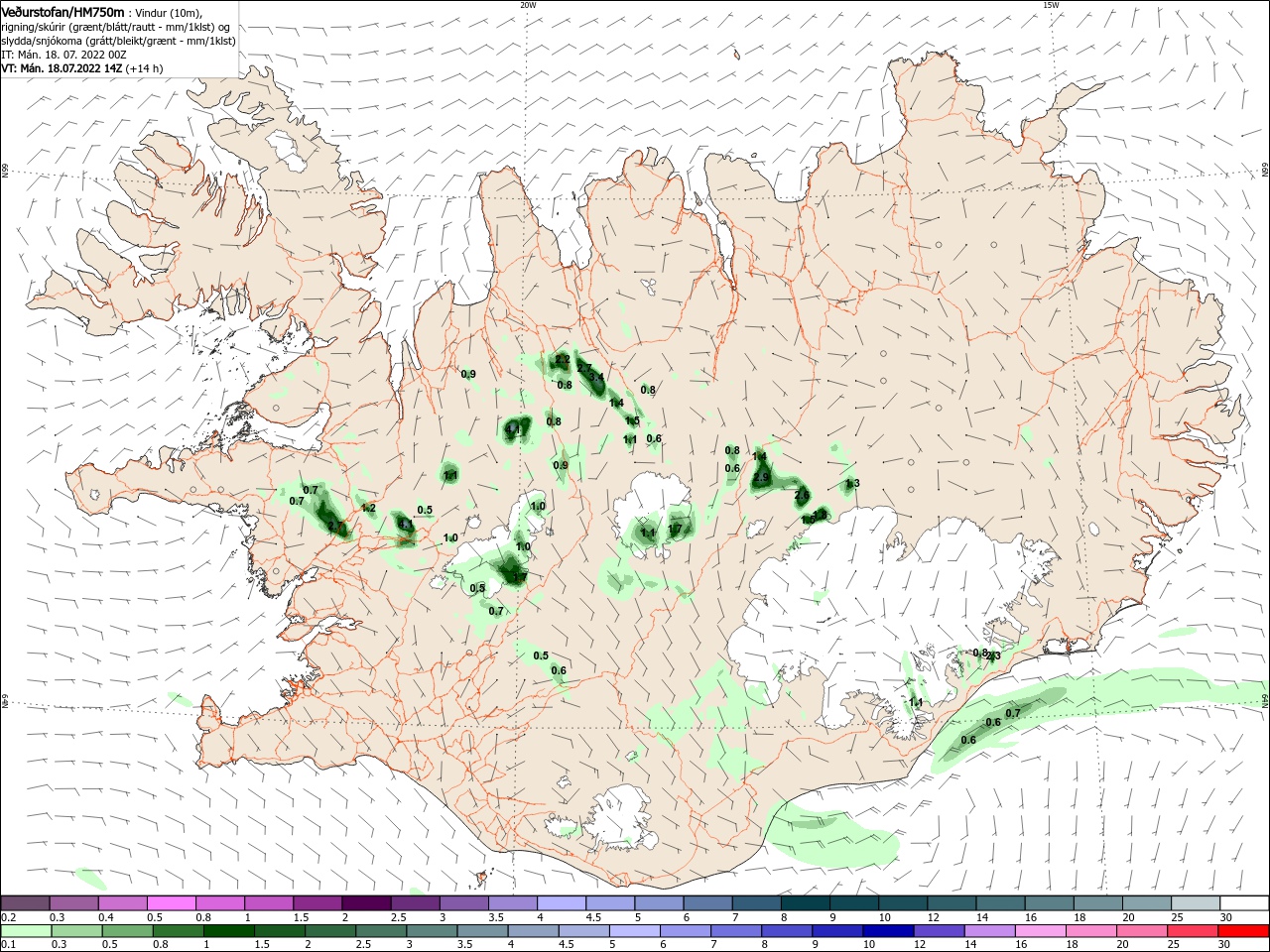1270x952 pixels.
Task: Click the palest green first swatch of the bottom legend
Action: [x=25, y=931]
